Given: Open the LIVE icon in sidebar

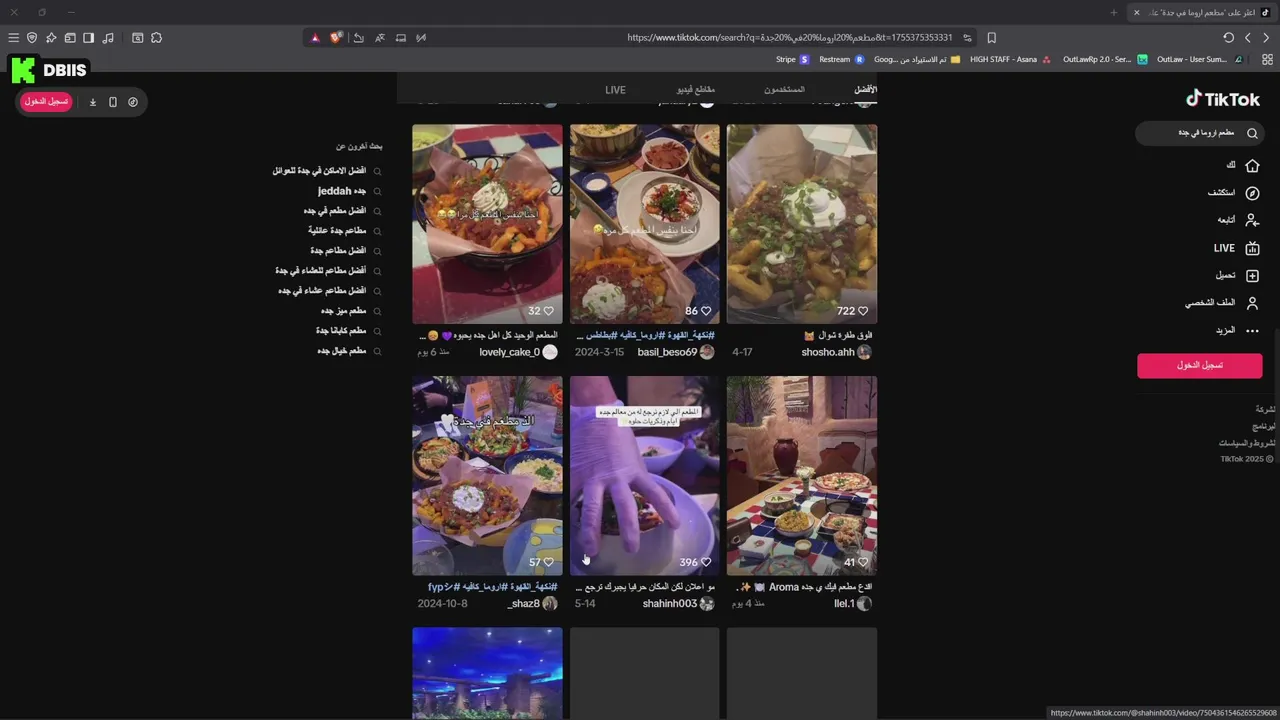Looking at the screenshot, I should 1252,248.
